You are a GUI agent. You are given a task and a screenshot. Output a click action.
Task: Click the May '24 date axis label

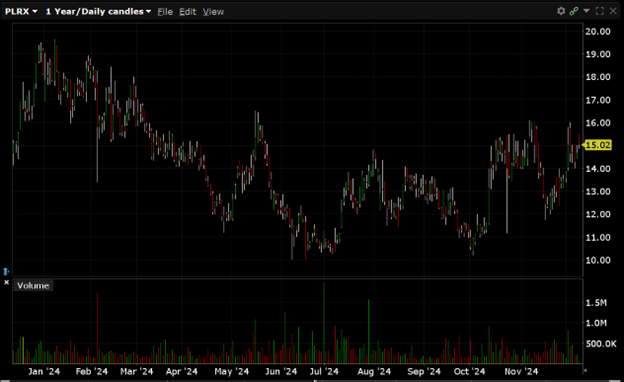click(x=231, y=372)
